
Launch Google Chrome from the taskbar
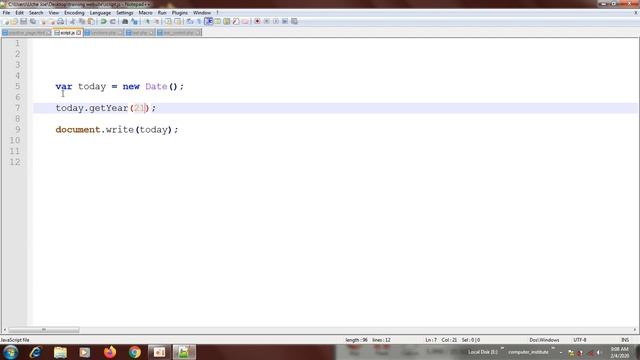point(135,352)
